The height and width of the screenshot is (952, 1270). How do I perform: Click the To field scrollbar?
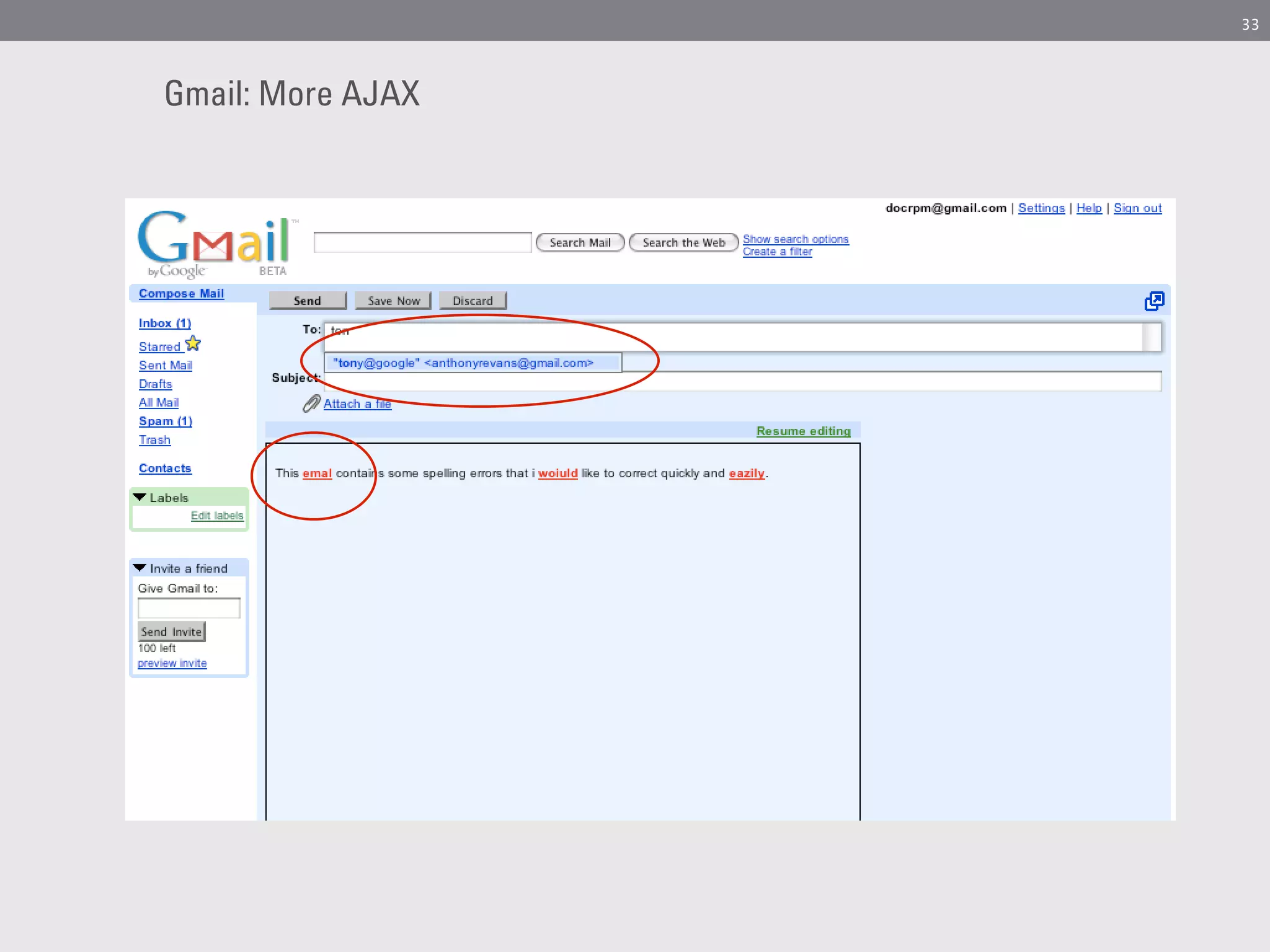click(1152, 337)
